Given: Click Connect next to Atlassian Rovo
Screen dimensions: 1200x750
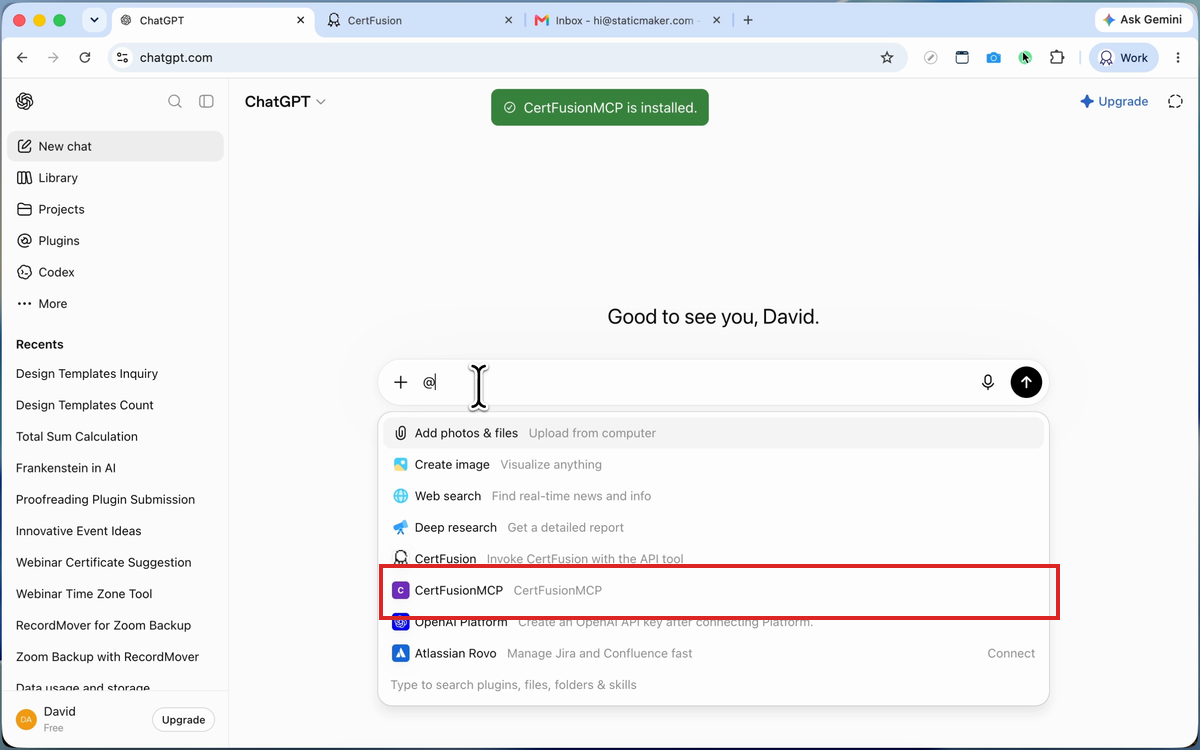Looking at the screenshot, I should coord(1011,653).
